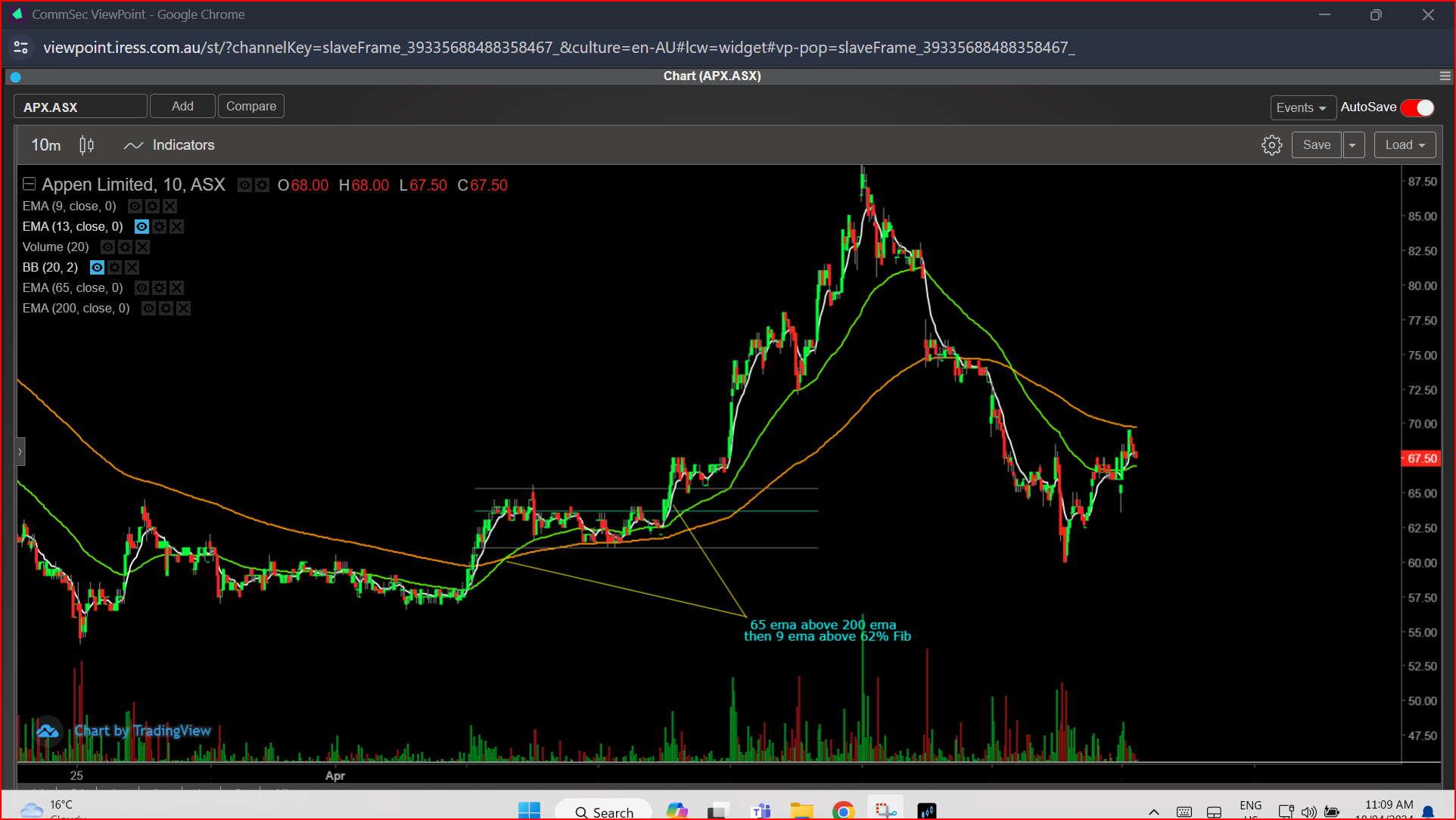Open the candlestick chart app in taskbar
This screenshot has width=1456, height=820.
pyautogui.click(x=926, y=811)
